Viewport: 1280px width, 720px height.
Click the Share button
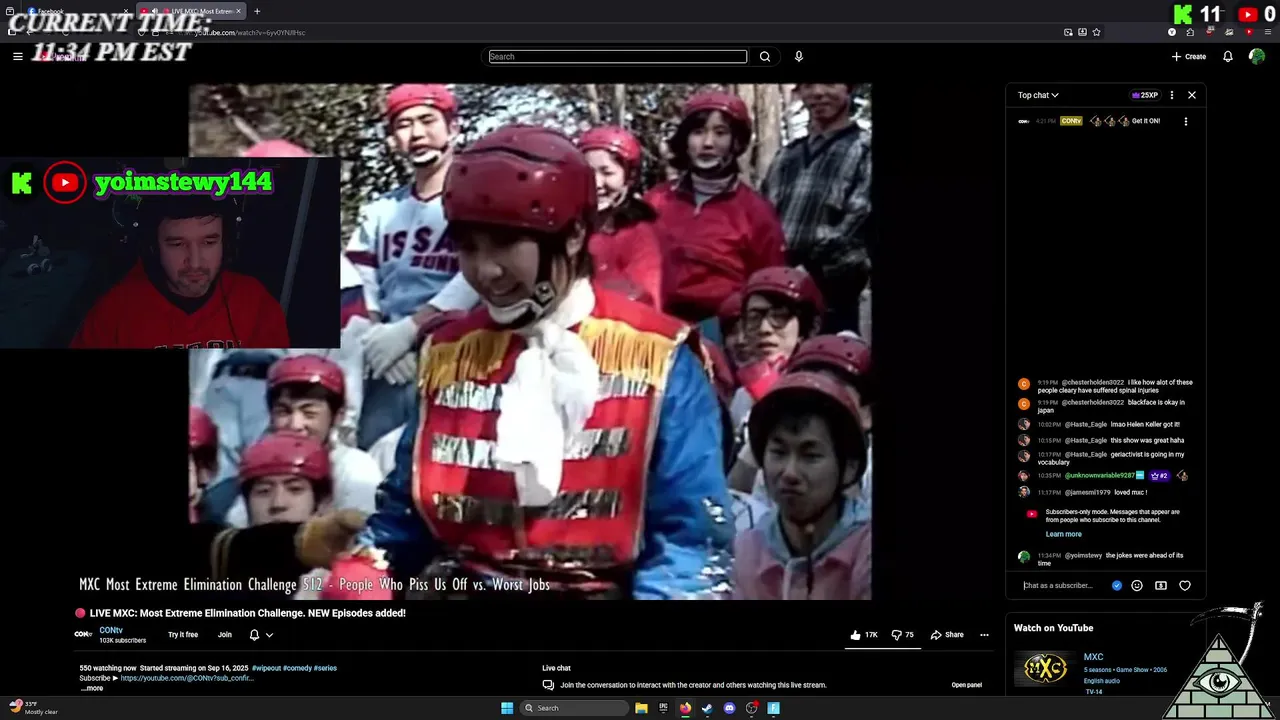click(947, 635)
